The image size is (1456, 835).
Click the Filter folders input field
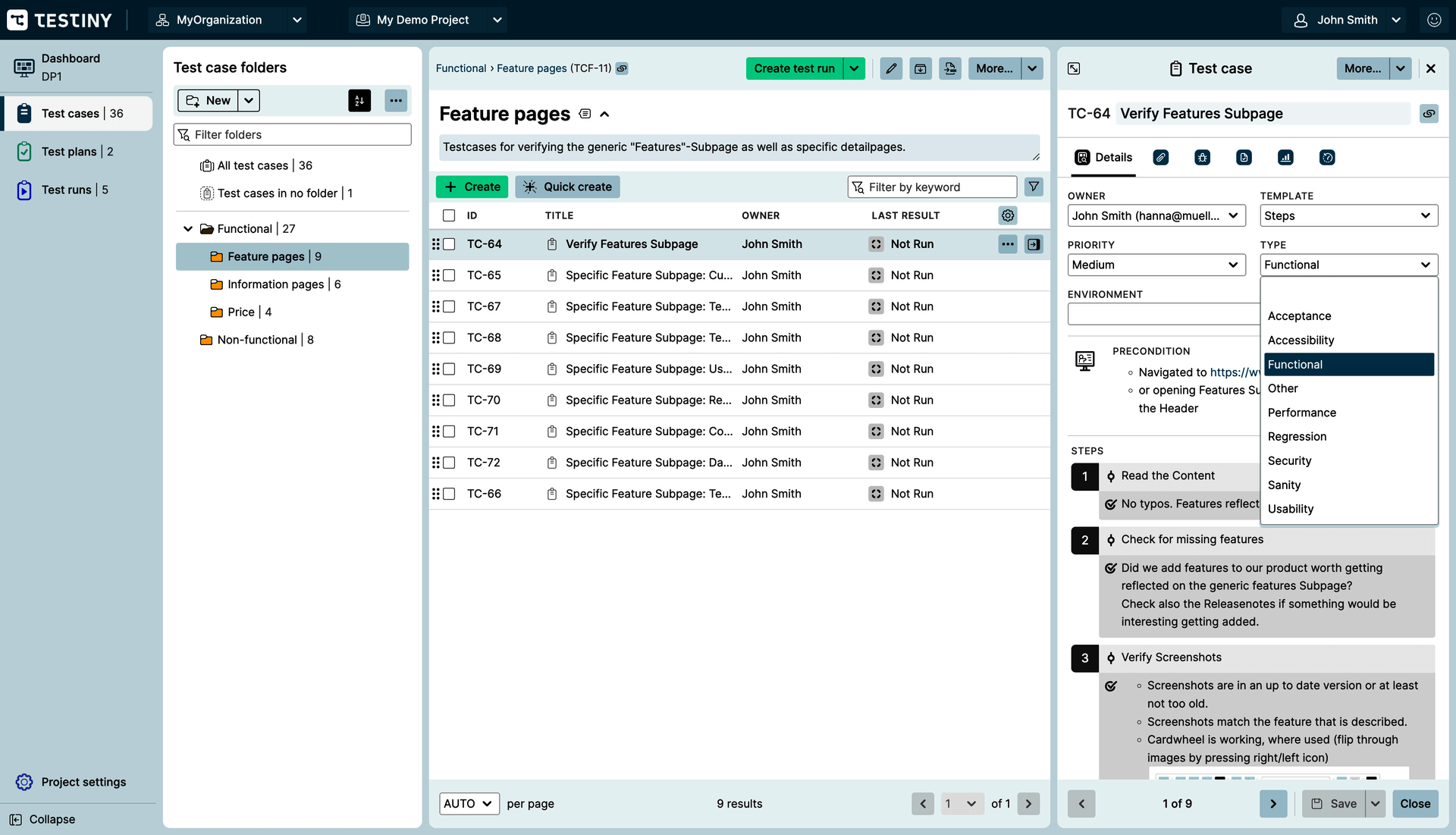(293, 134)
